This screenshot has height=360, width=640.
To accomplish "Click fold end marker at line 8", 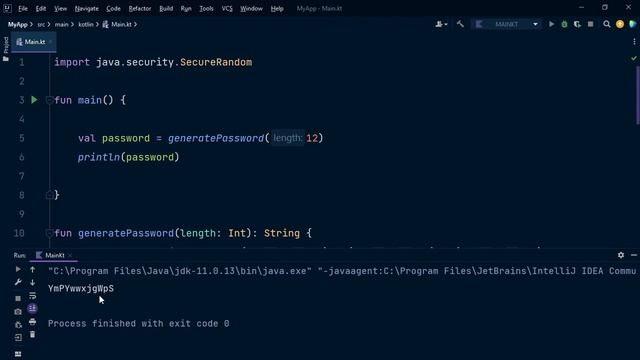I will click(49, 195).
